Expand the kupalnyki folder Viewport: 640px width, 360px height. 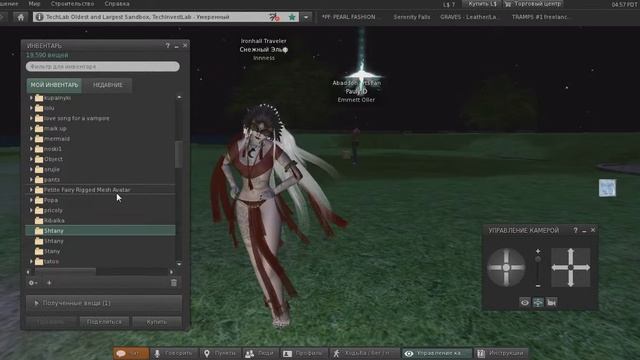point(31,98)
